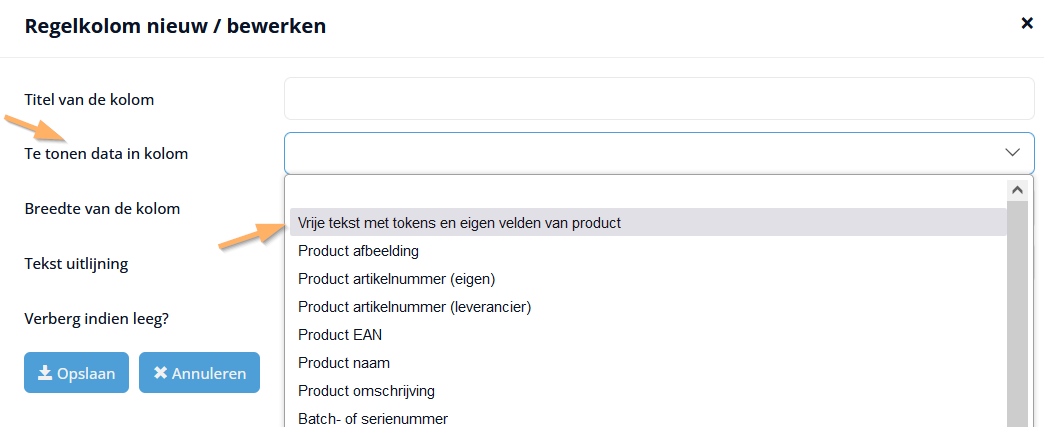1044x427 pixels.
Task: Click the Te tonen data combo box
Action: pos(659,153)
